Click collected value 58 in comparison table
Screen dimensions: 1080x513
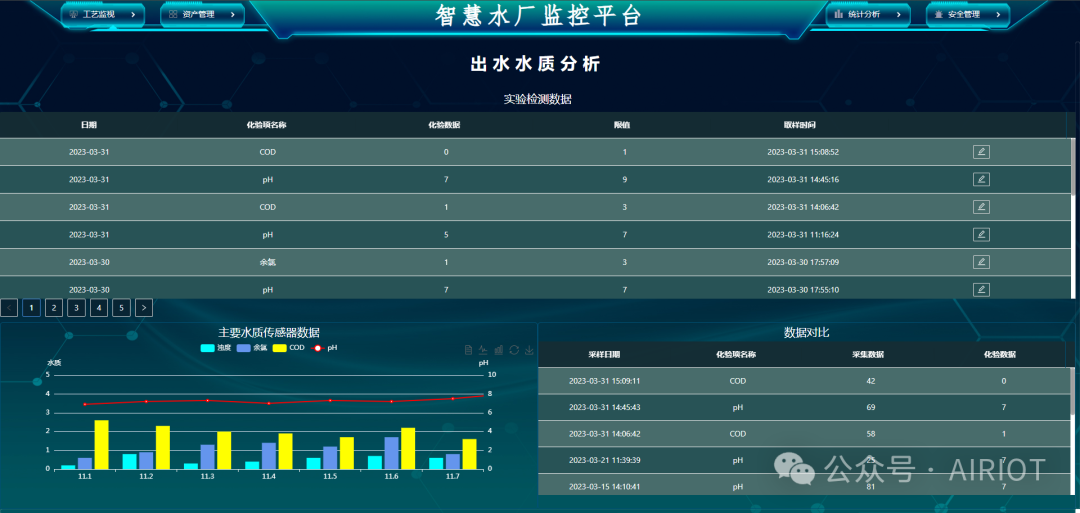tap(871, 434)
